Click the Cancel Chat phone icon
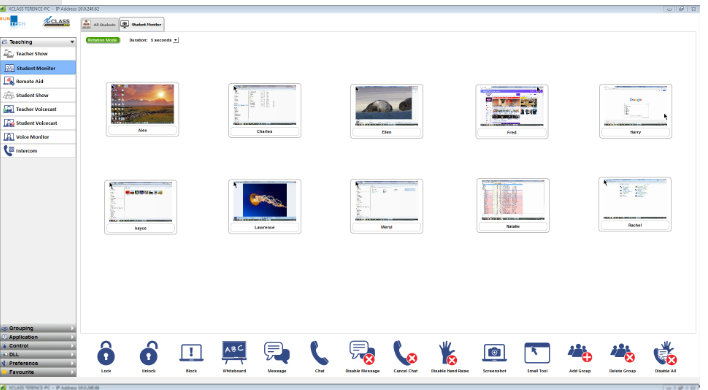Screen dimensions: 708x390 coord(405,353)
